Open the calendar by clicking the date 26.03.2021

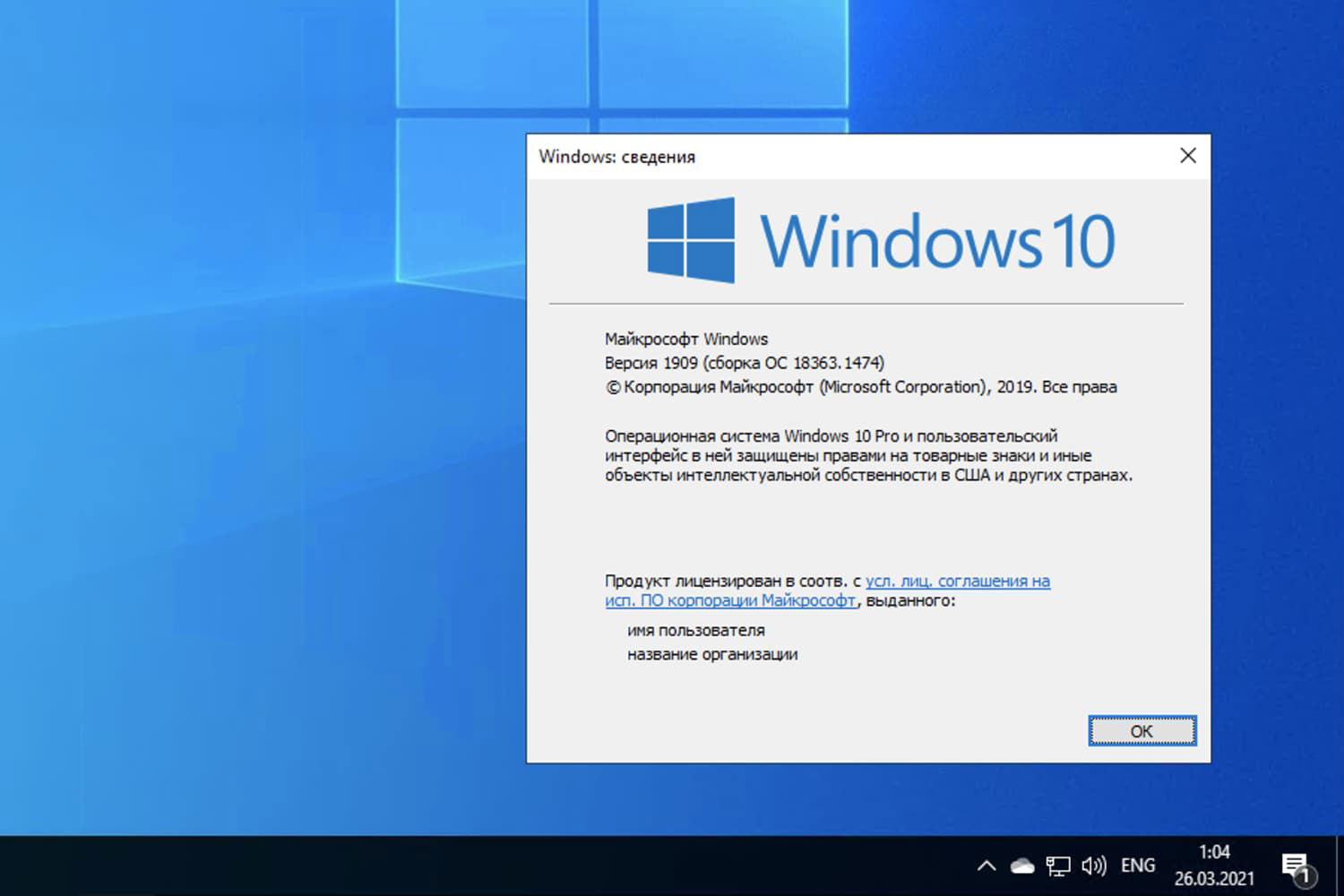point(1215,880)
